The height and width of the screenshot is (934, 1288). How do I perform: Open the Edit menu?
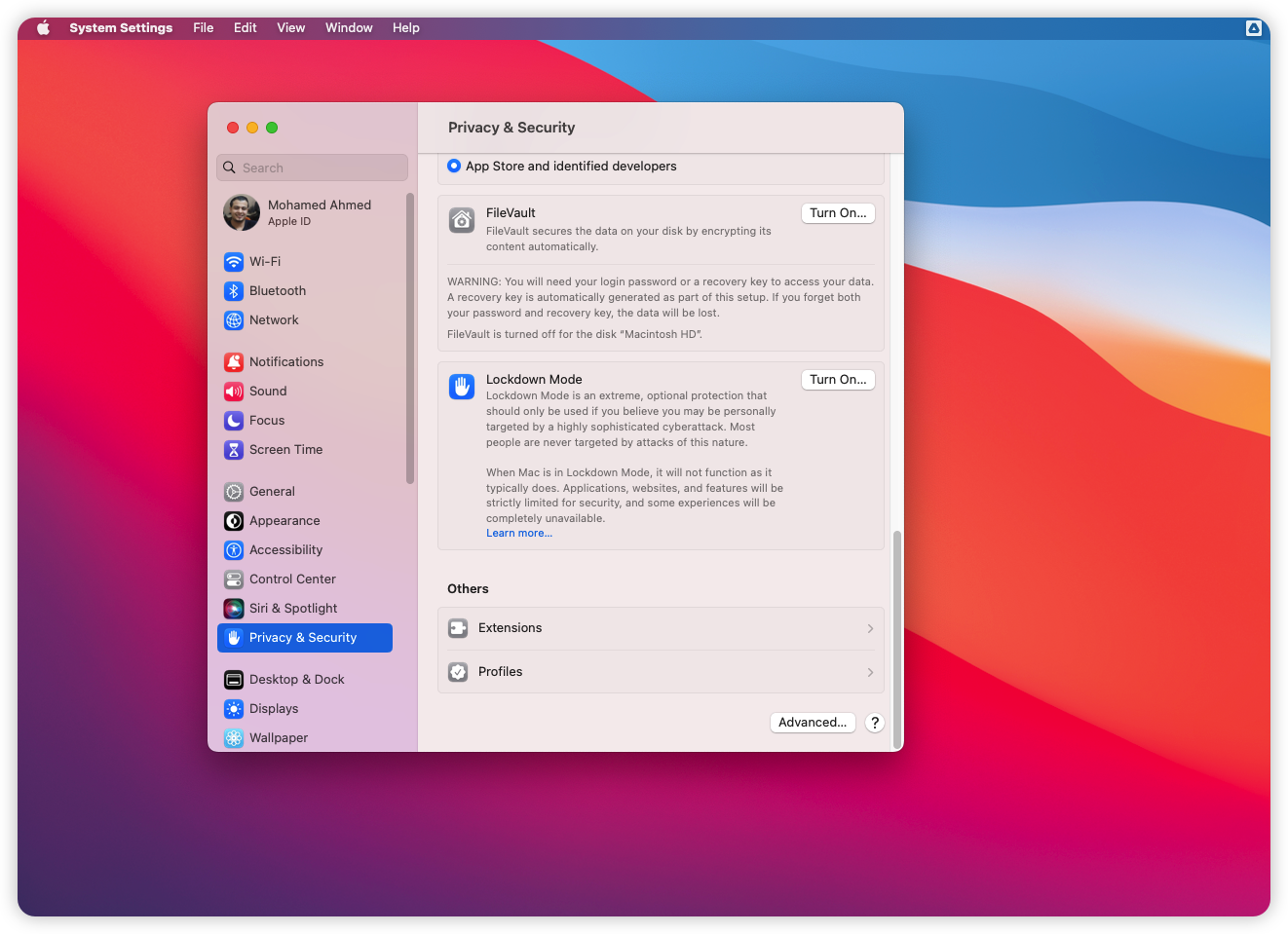(246, 28)
